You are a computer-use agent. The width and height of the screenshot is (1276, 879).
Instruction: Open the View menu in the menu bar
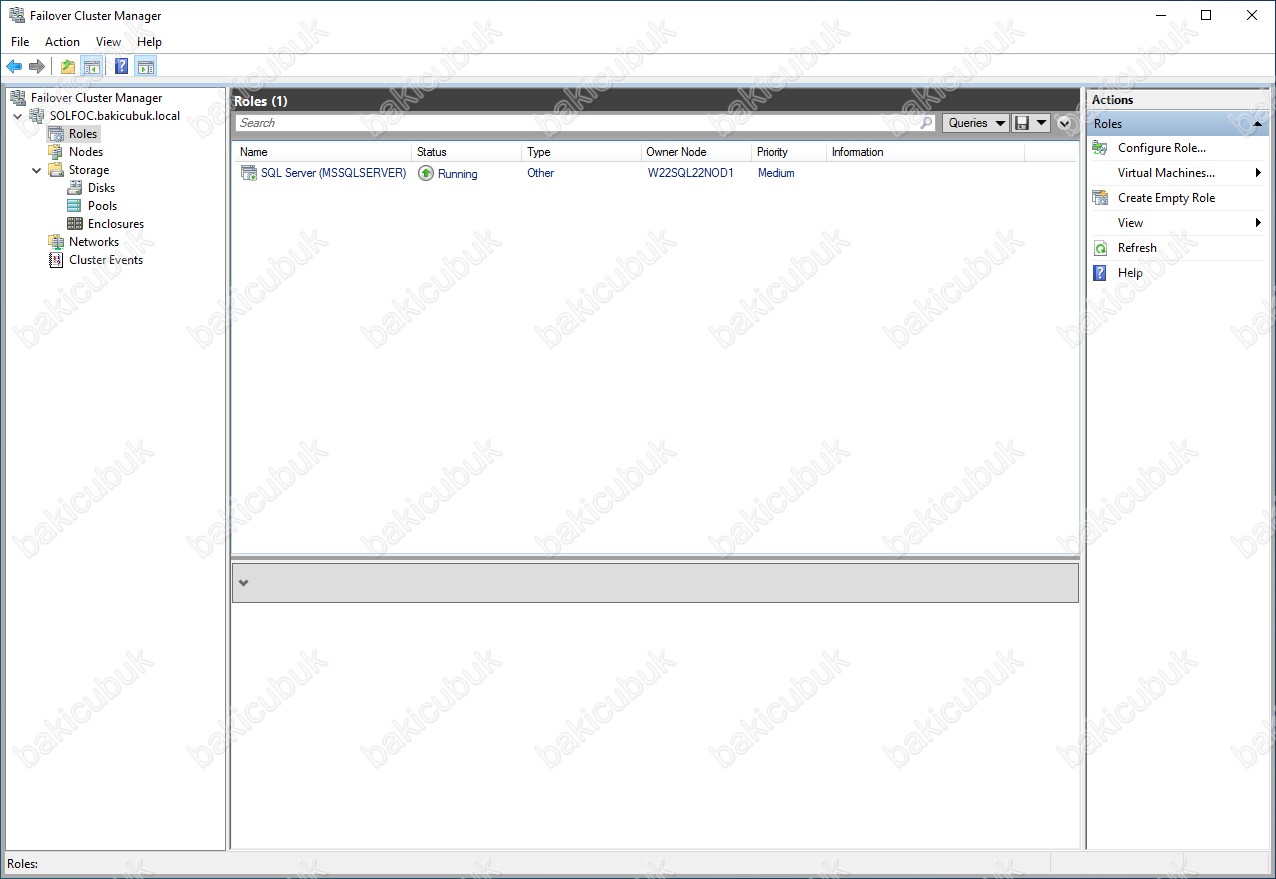click(x=108, y=42)
